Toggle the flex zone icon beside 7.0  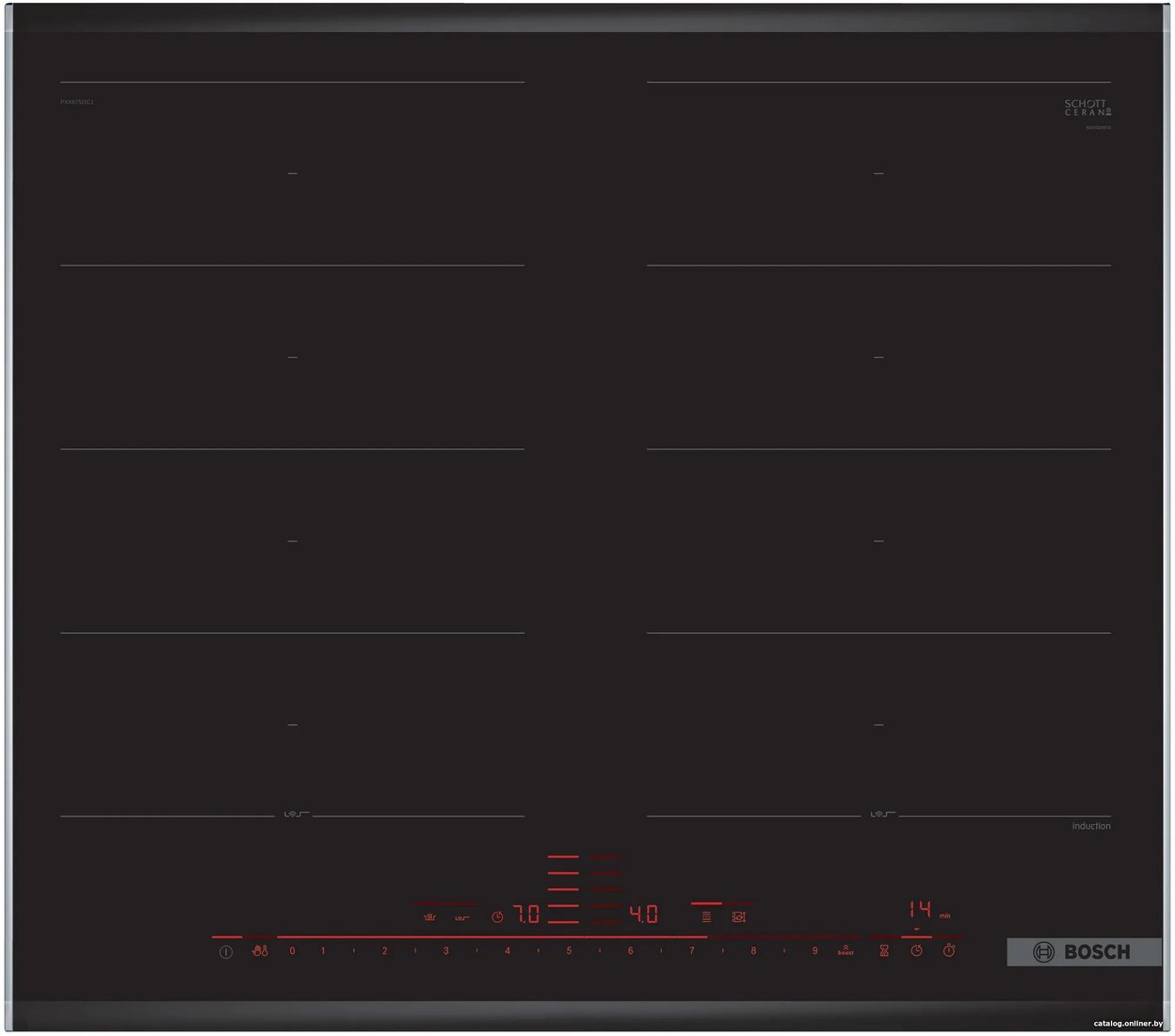pyautogui.click(x=461, y=917)
